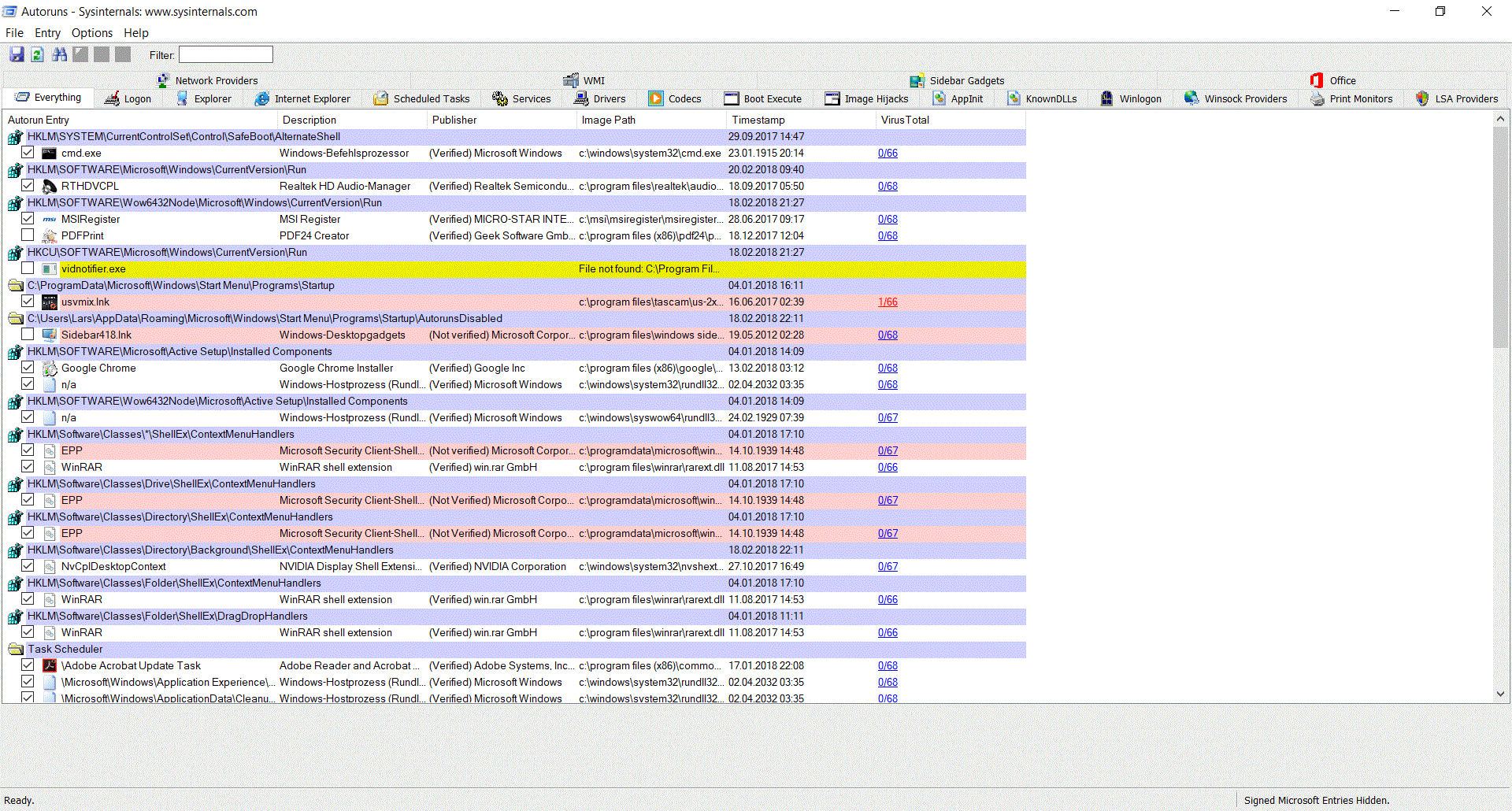This screenshot has width=1512, height=811.
Task: Switch to the Explorer tab
Action: tap(203, 98)
